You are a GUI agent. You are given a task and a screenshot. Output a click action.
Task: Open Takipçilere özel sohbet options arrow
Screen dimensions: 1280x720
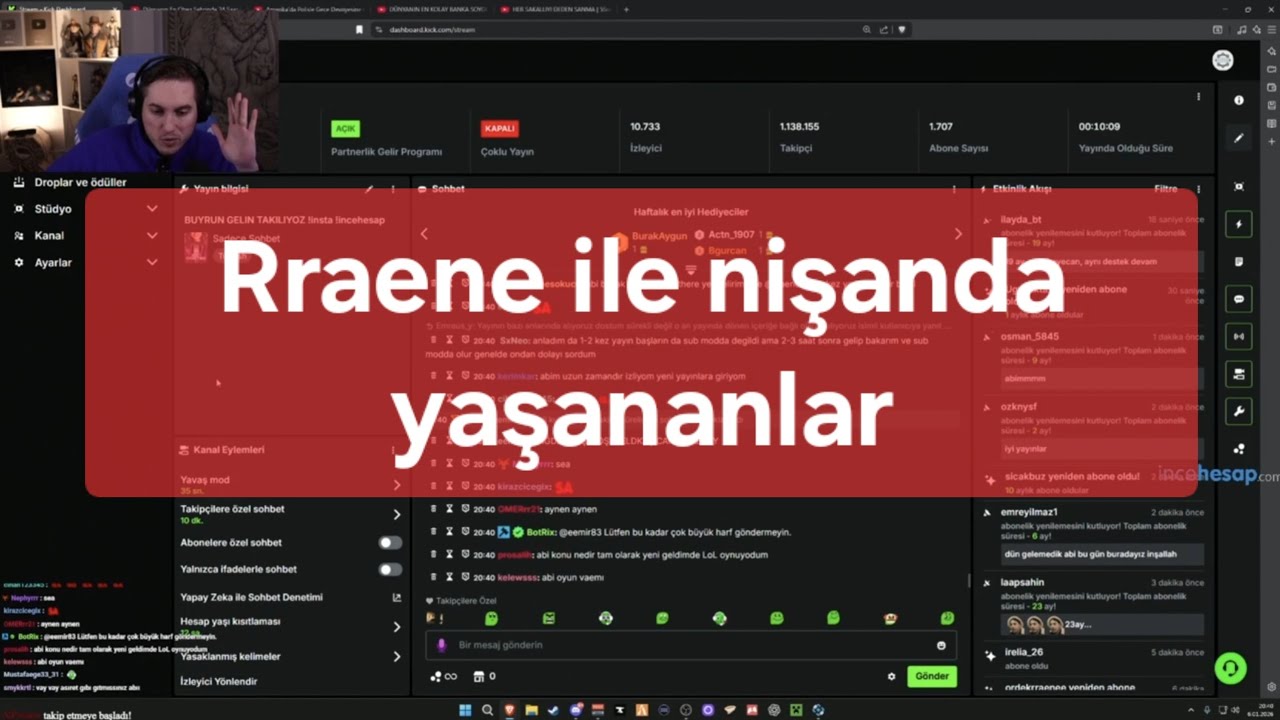click(x=397, y=514)
